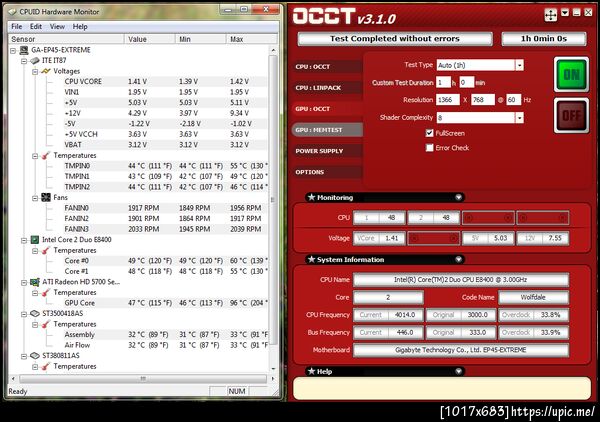Viewport: 600px width, 422px height.
Task: Select the GPU : OCCT tab
Action: [x=328, y=109]
